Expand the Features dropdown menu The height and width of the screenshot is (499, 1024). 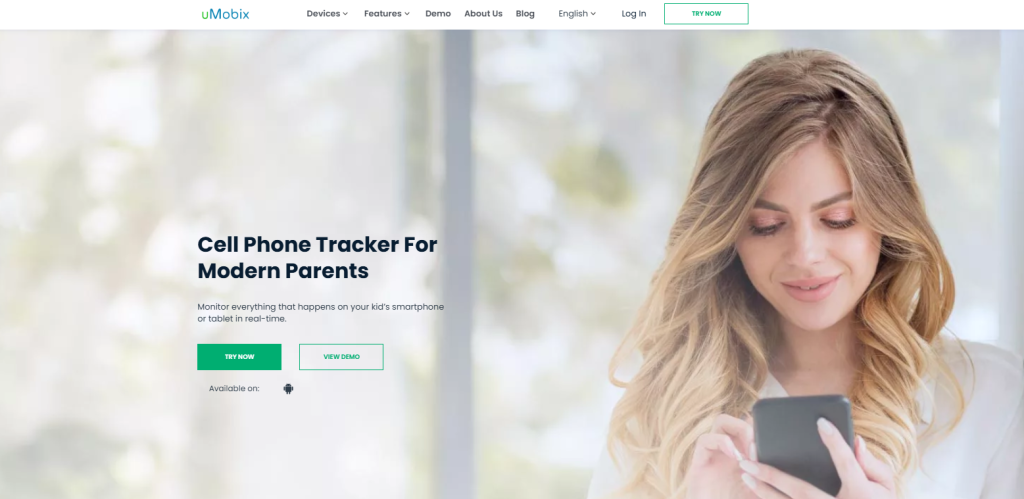pos(387,14)
